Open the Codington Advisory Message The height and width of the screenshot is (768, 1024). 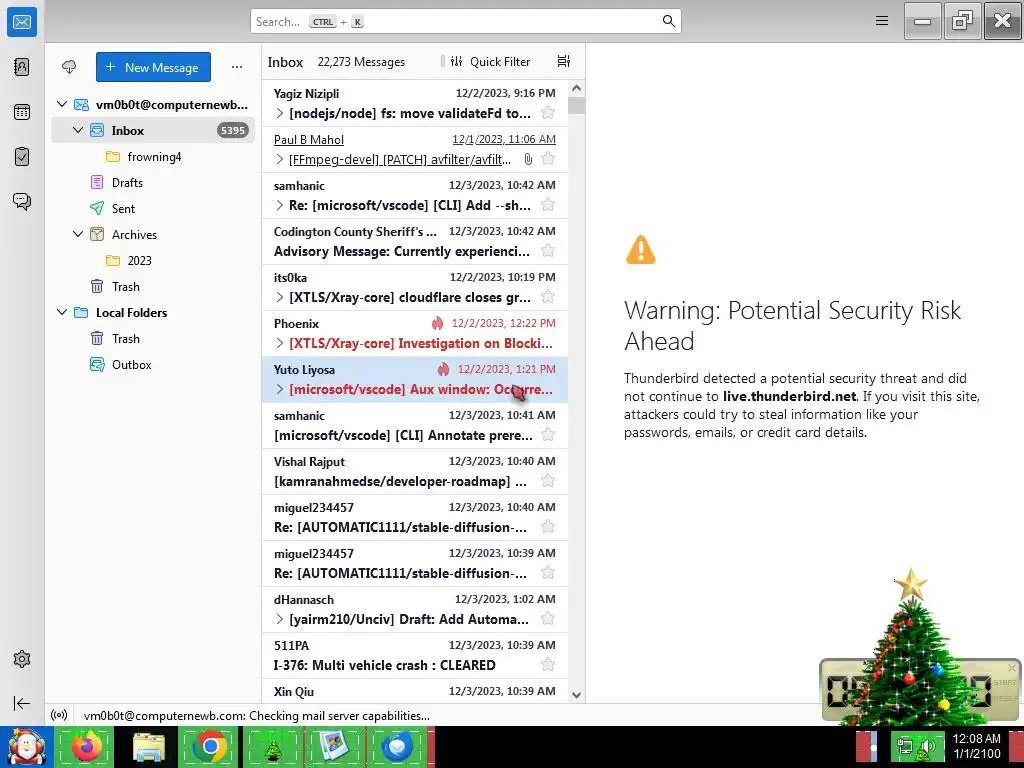415,241
